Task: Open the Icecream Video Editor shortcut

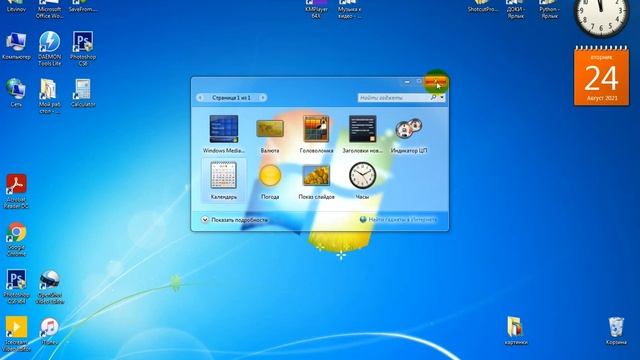Action: coord(16,334)
